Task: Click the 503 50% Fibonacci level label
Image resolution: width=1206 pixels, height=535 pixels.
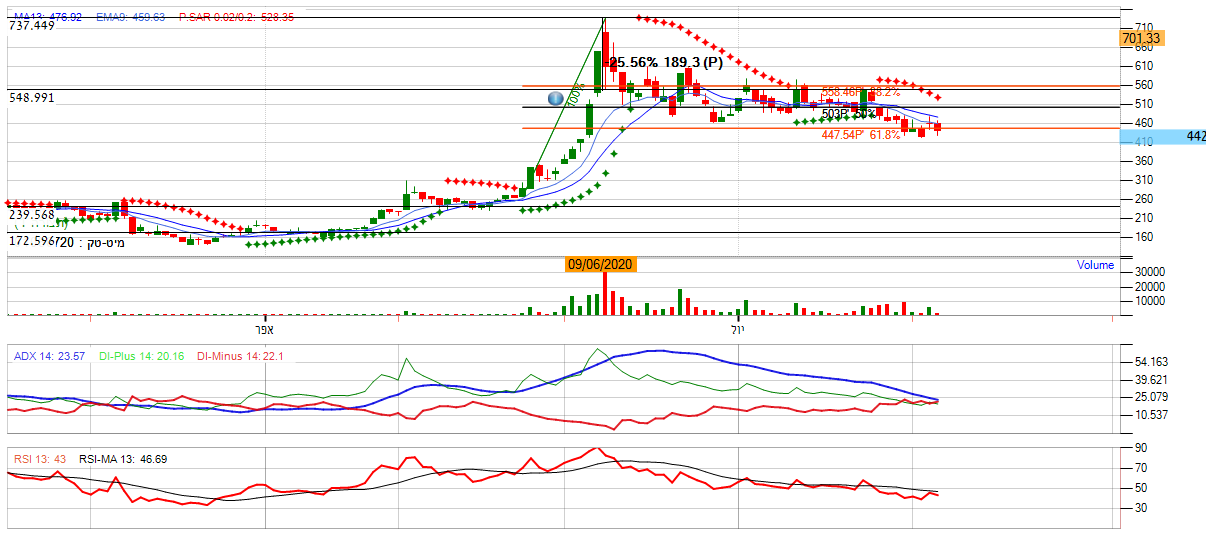Action: (x=848, y=113)
